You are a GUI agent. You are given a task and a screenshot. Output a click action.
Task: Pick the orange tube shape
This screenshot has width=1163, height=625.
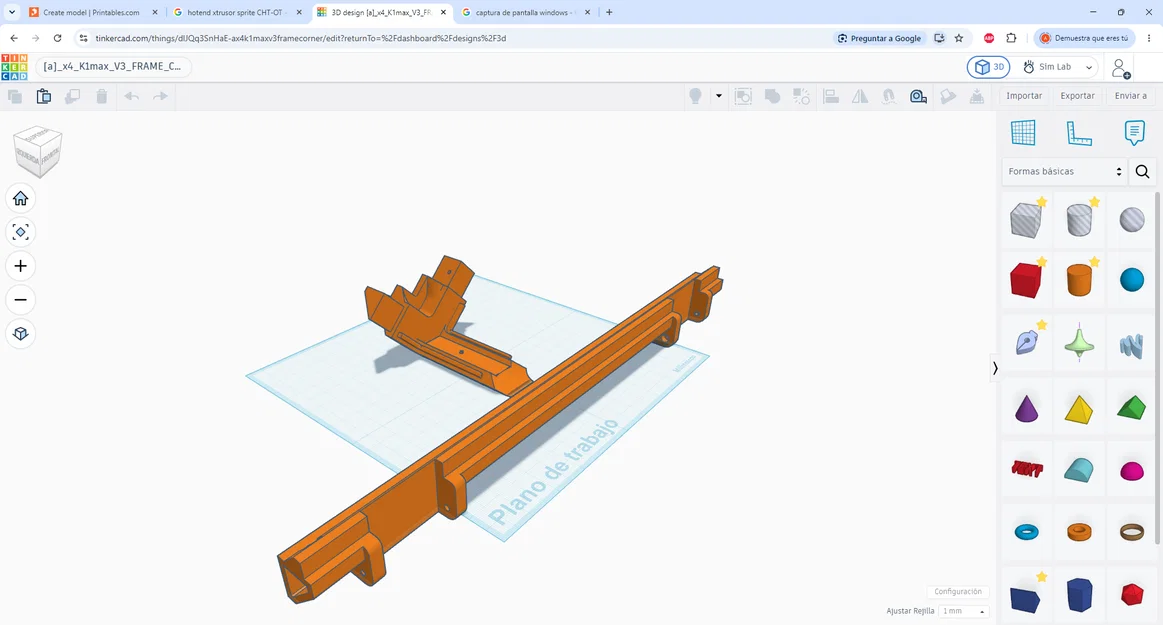coord(1079,532)
